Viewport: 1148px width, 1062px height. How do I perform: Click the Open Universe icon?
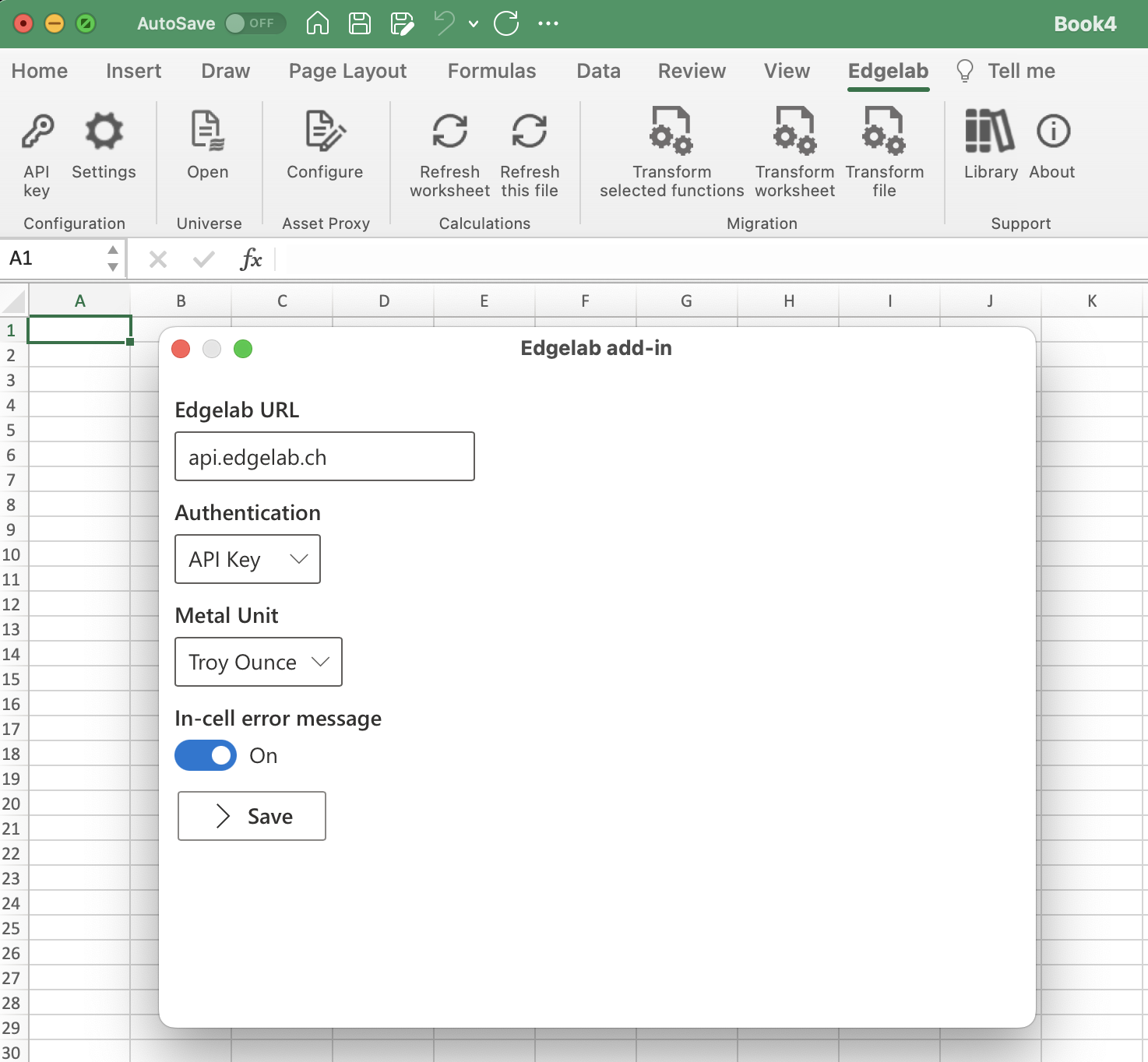[207, 145]
